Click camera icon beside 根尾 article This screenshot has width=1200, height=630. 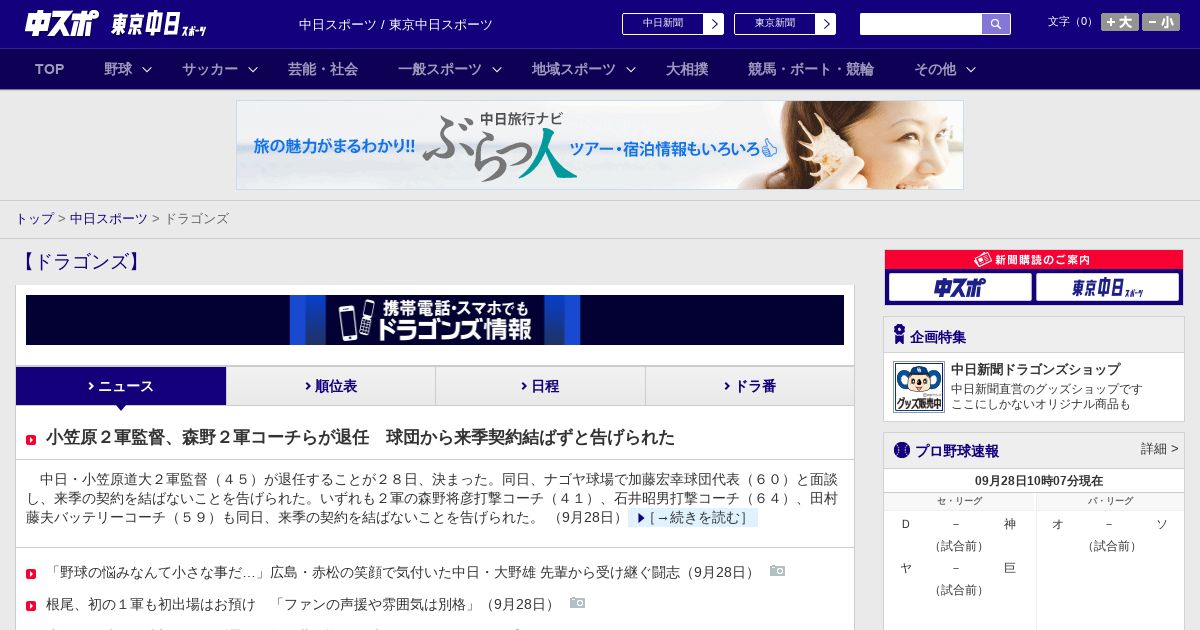click(x=577, y=603)
